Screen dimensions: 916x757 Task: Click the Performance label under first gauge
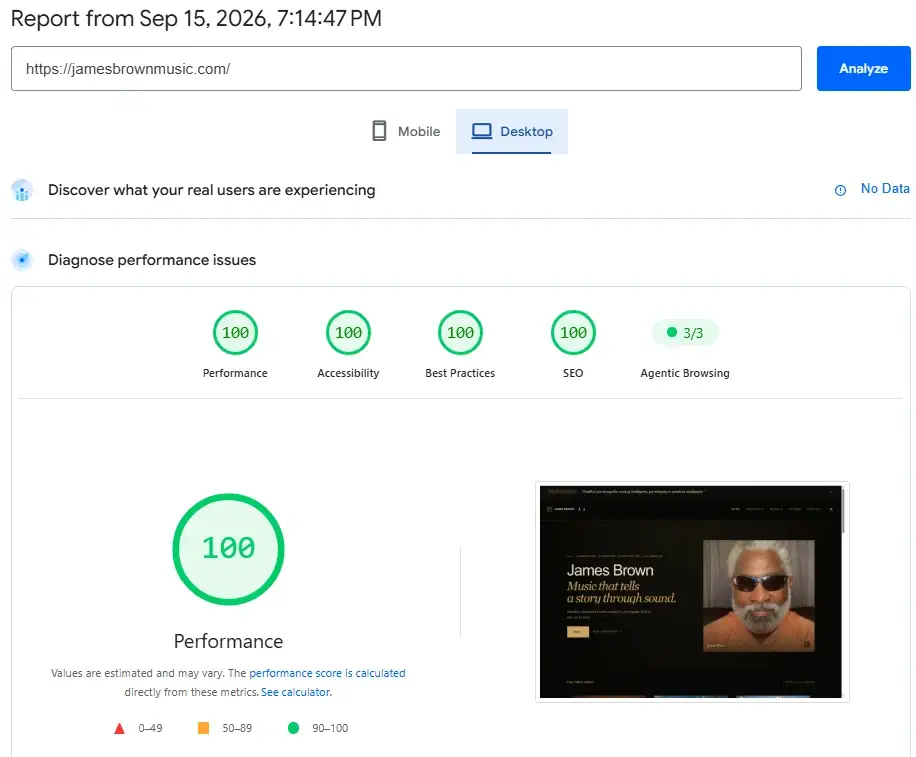tap(235, 373)
